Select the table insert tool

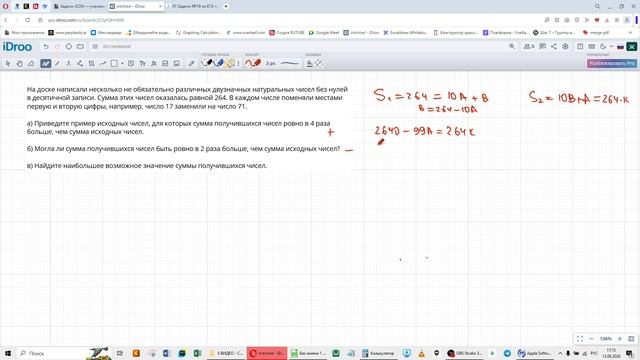click(x=91, y=64)
